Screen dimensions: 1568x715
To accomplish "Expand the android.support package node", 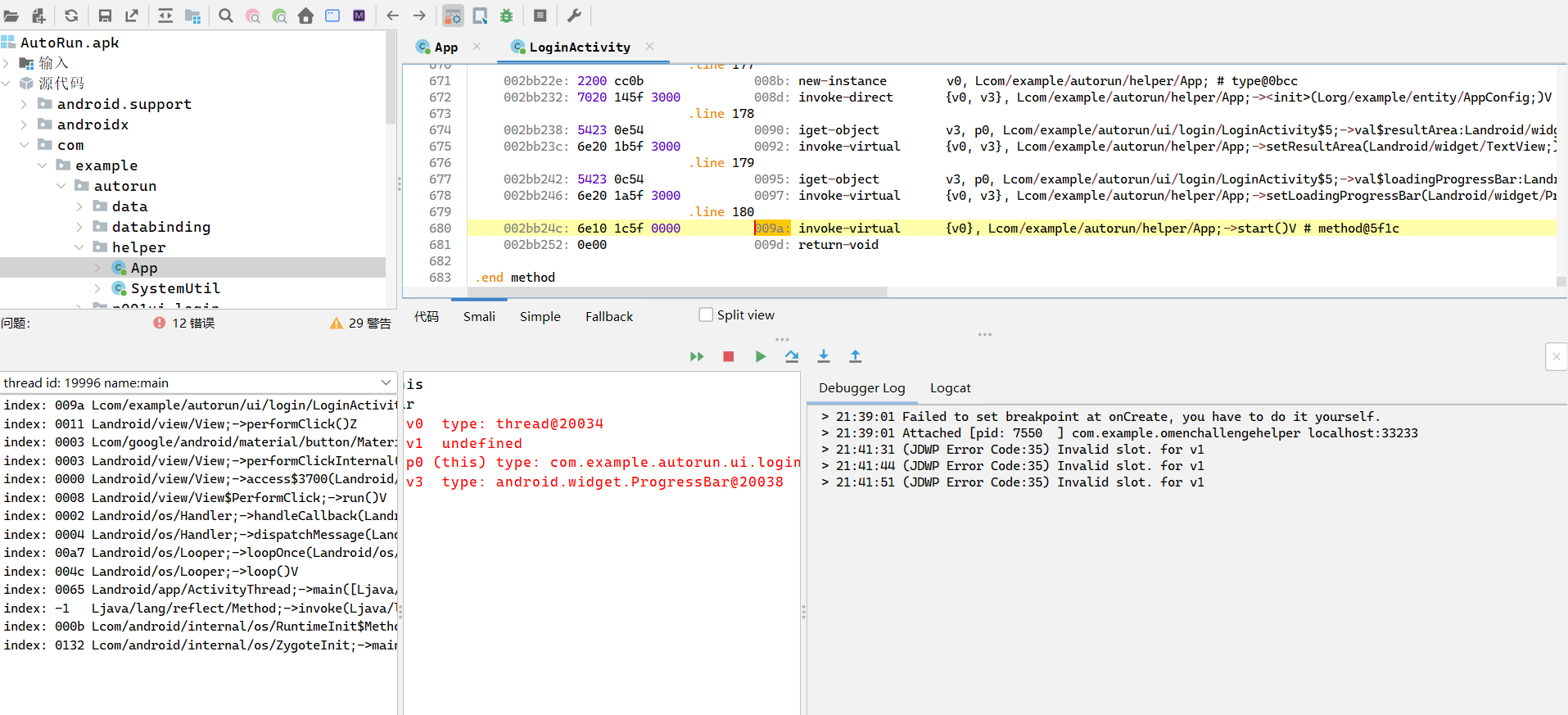I will 24,104.
